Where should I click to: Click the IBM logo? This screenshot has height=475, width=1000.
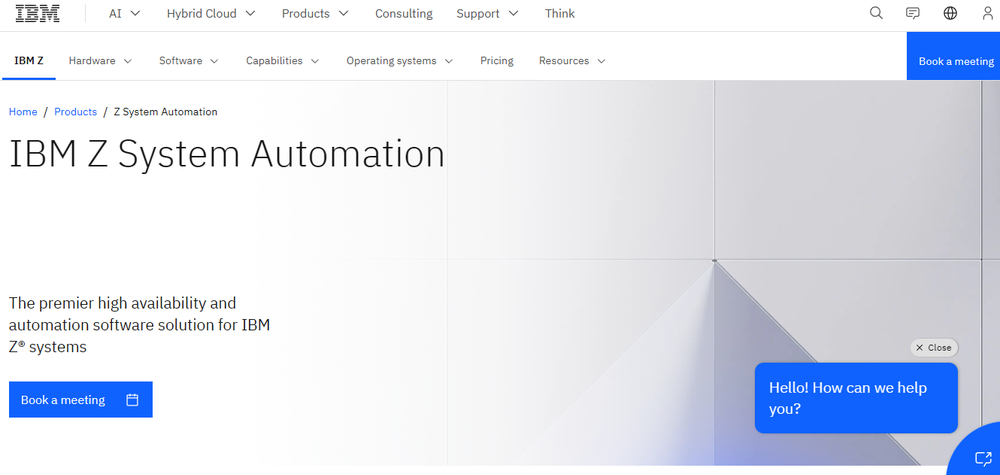pyautogui.click(x=38, y=13)
